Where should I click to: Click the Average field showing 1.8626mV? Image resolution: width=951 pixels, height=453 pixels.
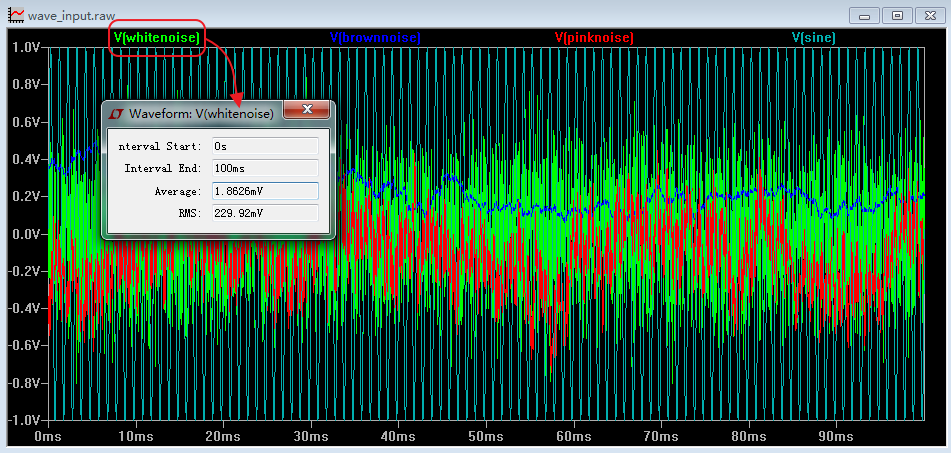click(265, 191)
